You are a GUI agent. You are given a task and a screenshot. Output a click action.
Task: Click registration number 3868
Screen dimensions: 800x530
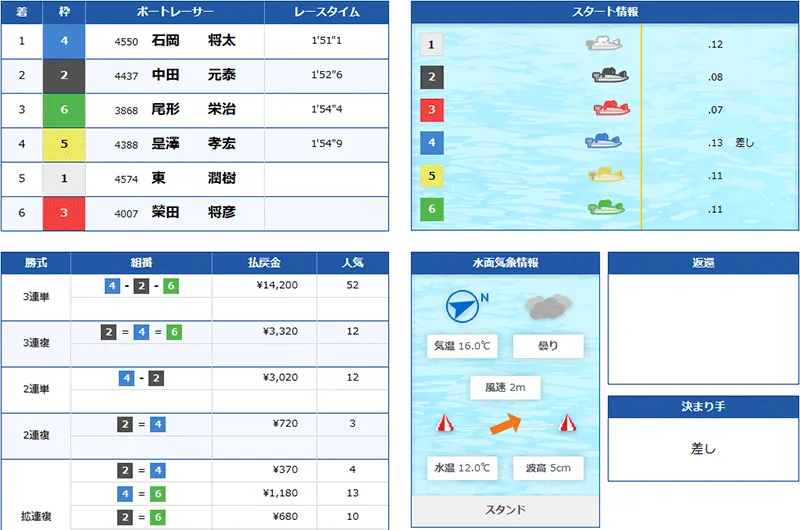coord(126,111)
